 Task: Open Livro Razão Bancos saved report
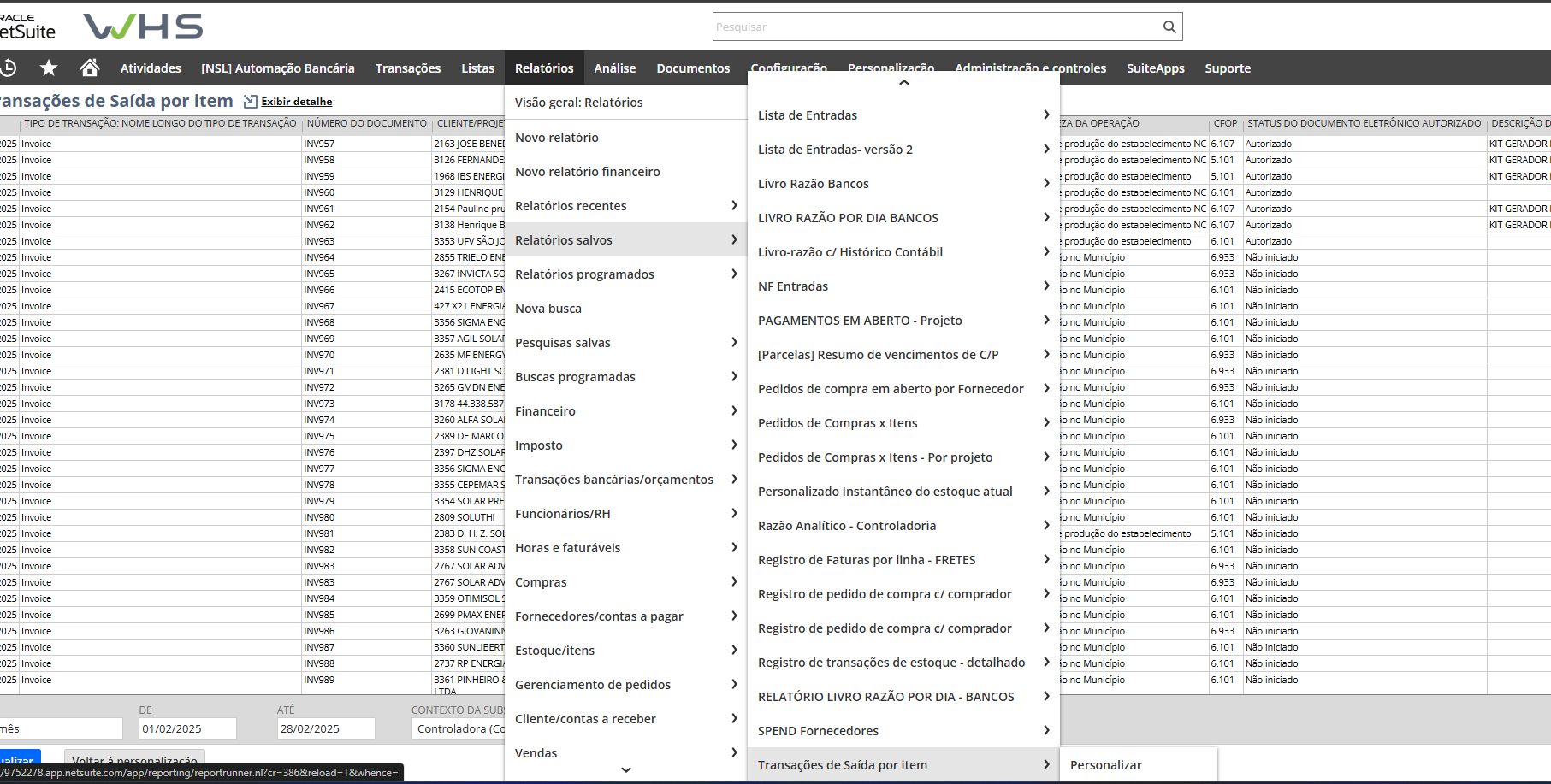point(813,184)
